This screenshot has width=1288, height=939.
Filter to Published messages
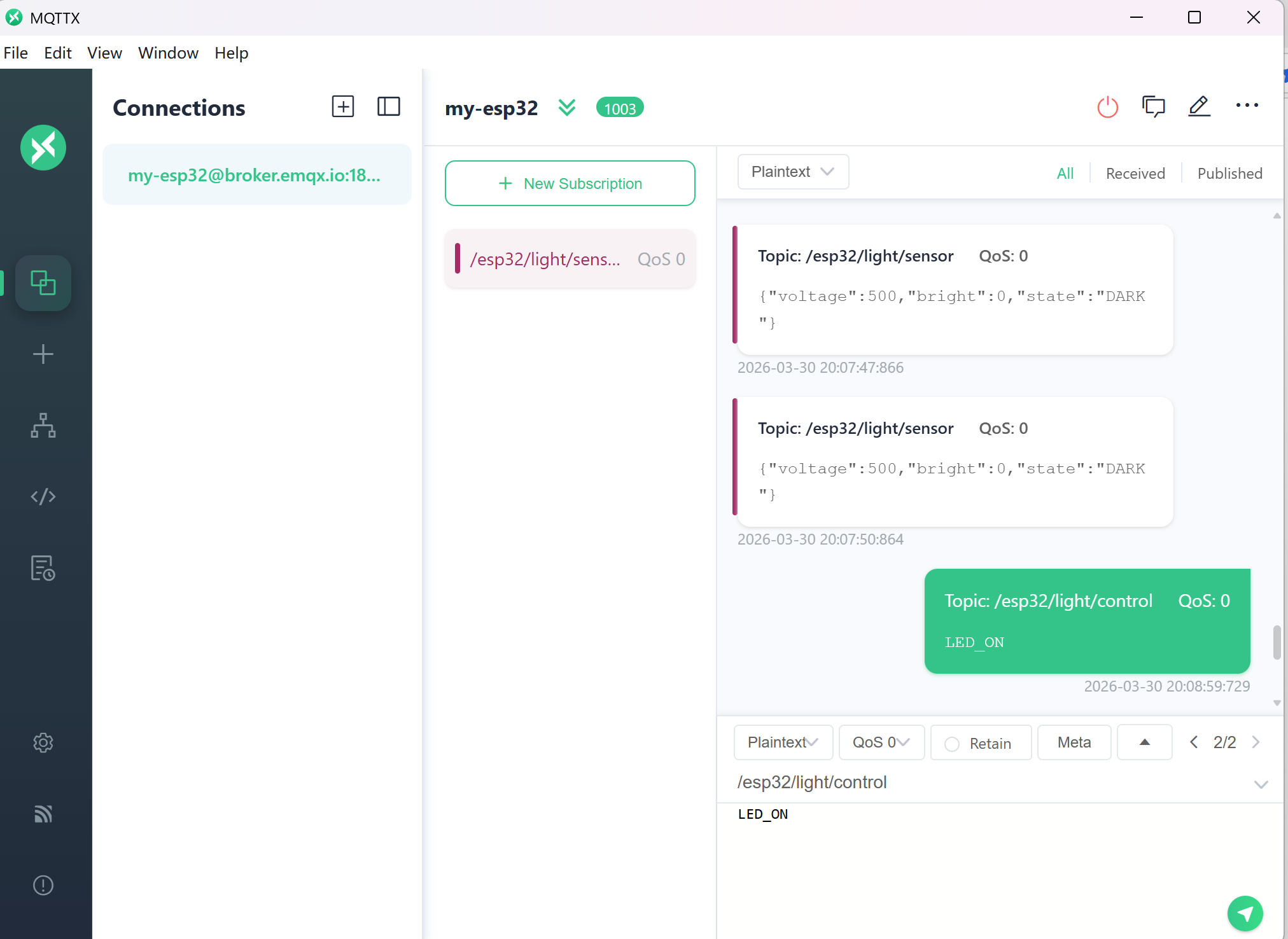(1229, 173)
